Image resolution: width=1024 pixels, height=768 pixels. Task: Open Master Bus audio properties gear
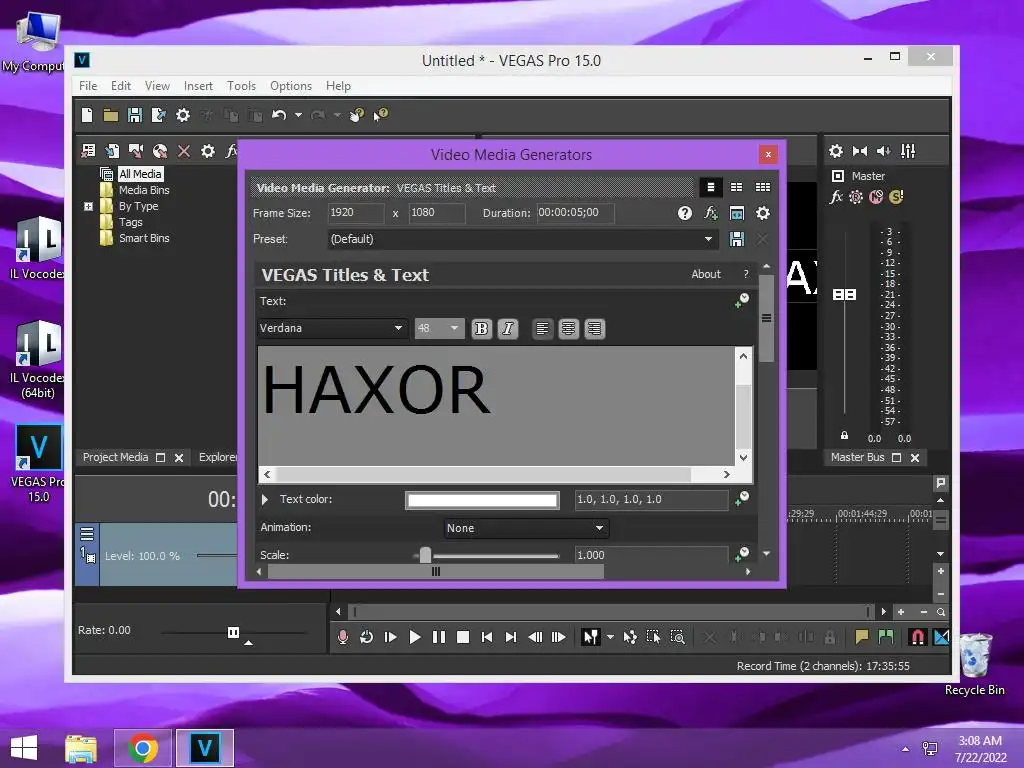tap(836, 152)
